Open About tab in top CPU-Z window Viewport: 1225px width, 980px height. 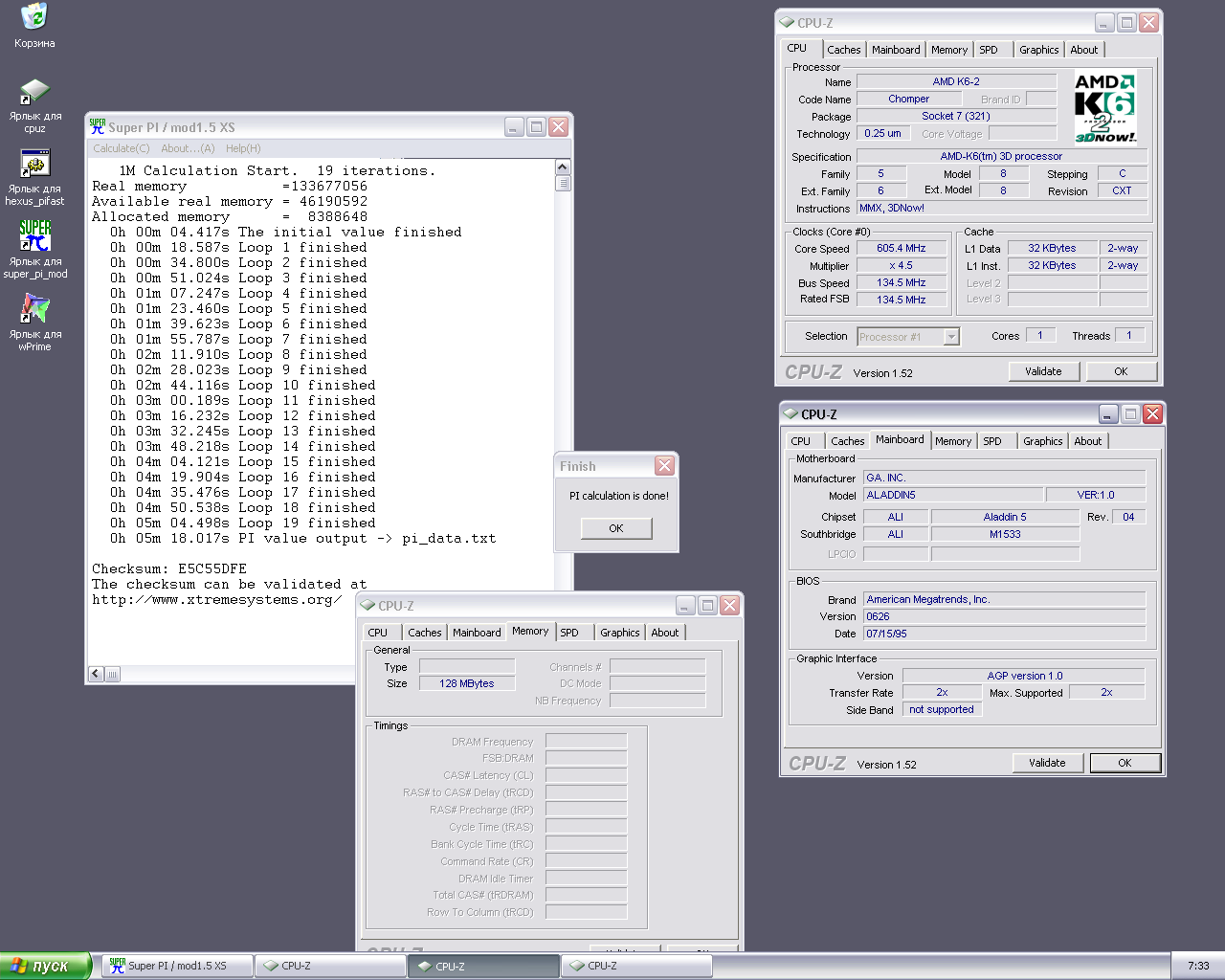1084,50
